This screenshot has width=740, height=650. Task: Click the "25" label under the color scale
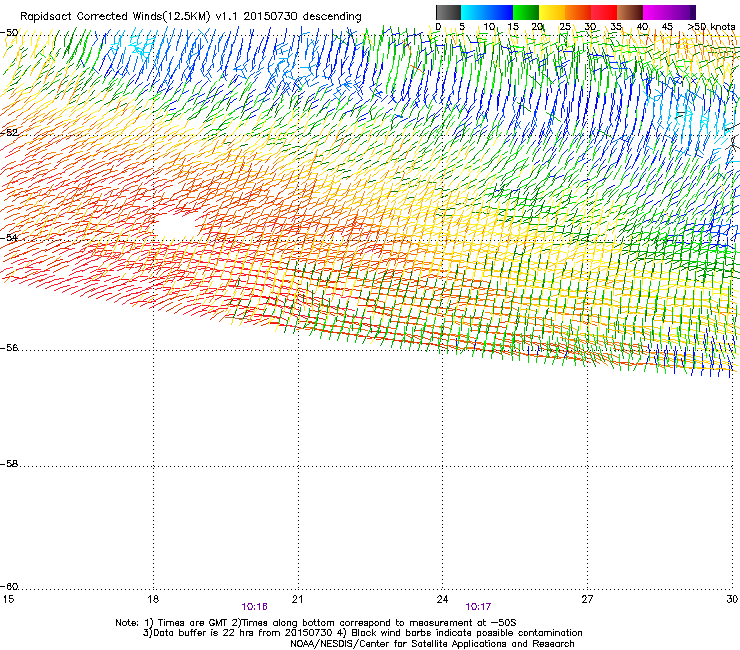pyautogui.click(x=565, y=27)
